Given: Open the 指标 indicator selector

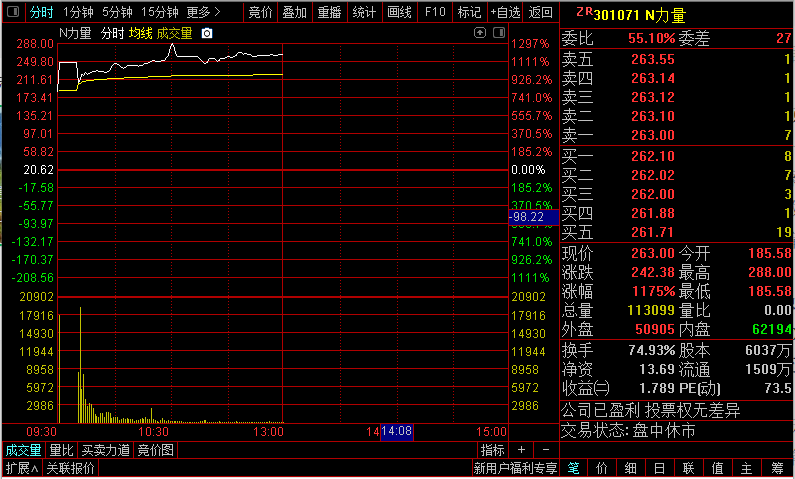Looking at the screenshot, I should point(492,450).
